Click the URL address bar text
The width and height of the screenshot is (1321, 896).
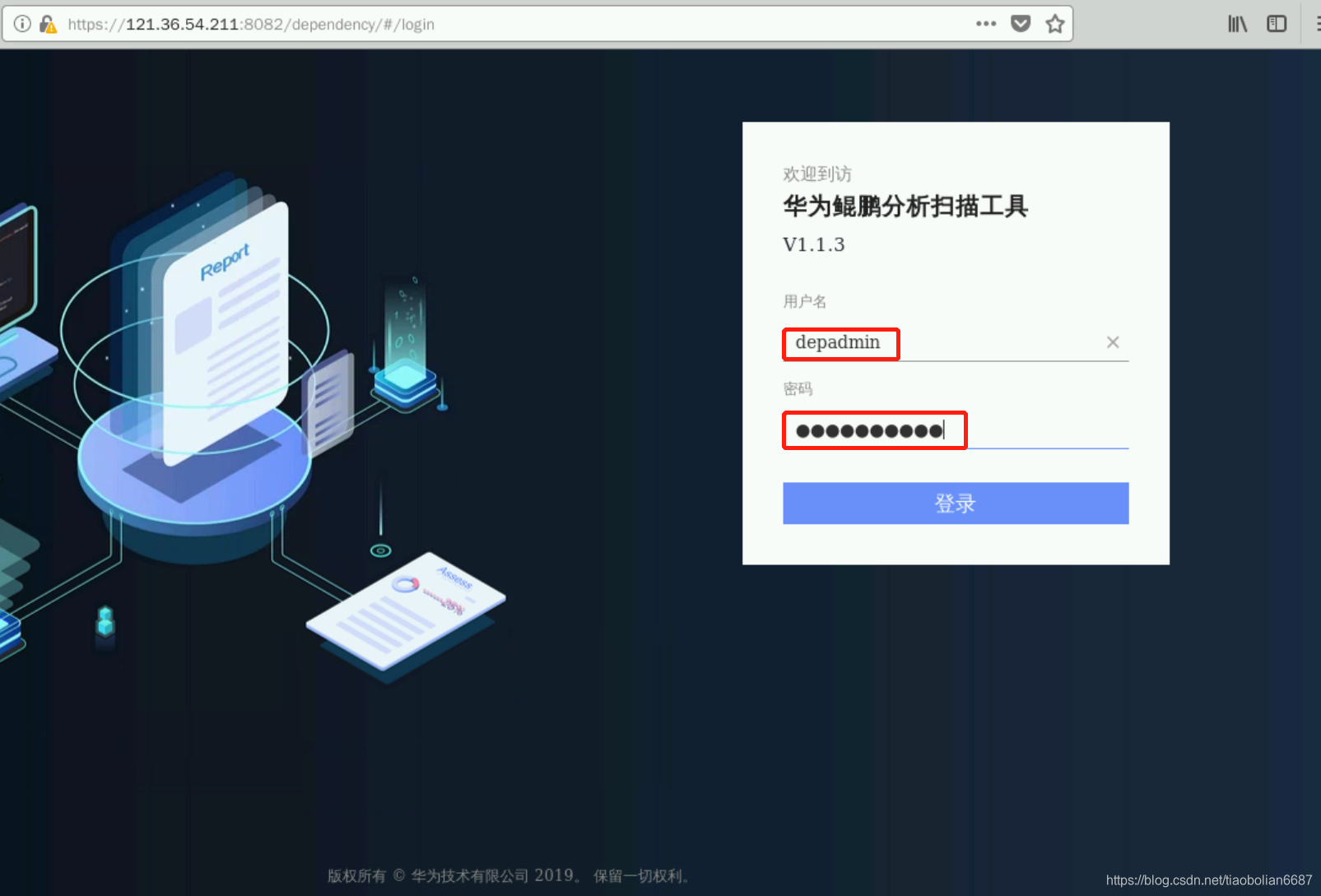[251, 24]
